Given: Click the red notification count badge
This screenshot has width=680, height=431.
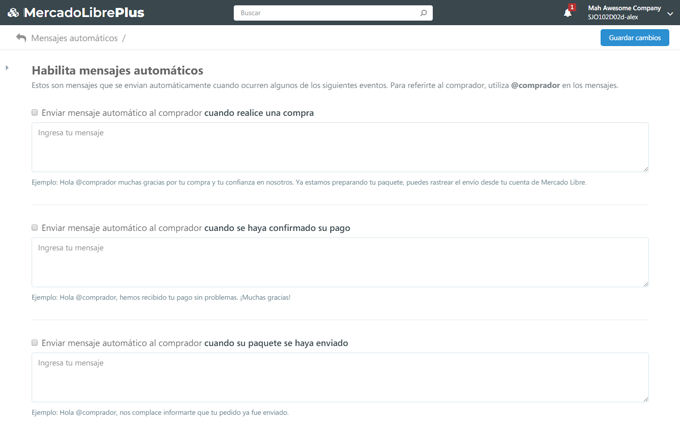Looking at the screenshot, I should point(572,7).
